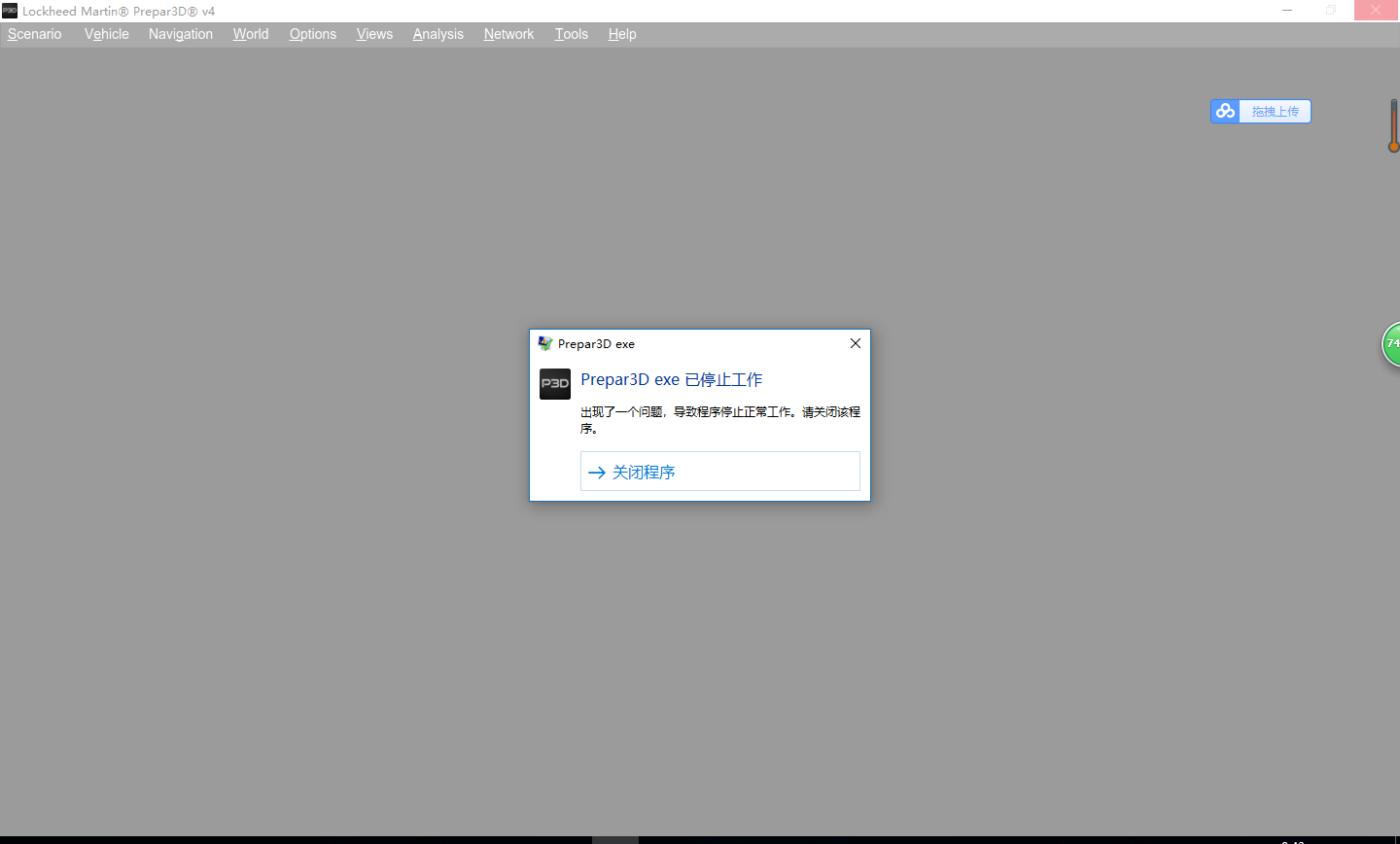Open the Help menu
Screen dimensions: 1400x844
pos(622,34)
